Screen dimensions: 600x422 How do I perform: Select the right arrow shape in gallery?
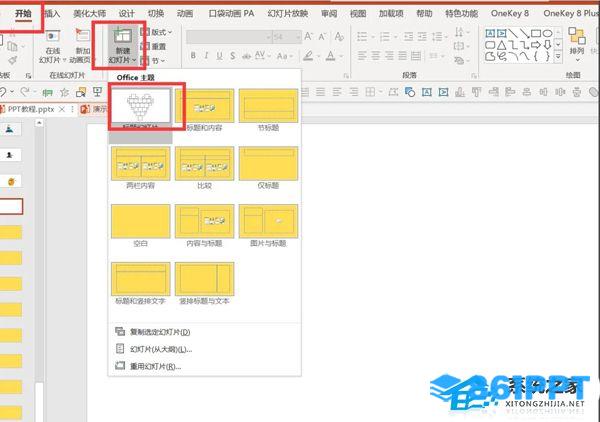(536, 45)
